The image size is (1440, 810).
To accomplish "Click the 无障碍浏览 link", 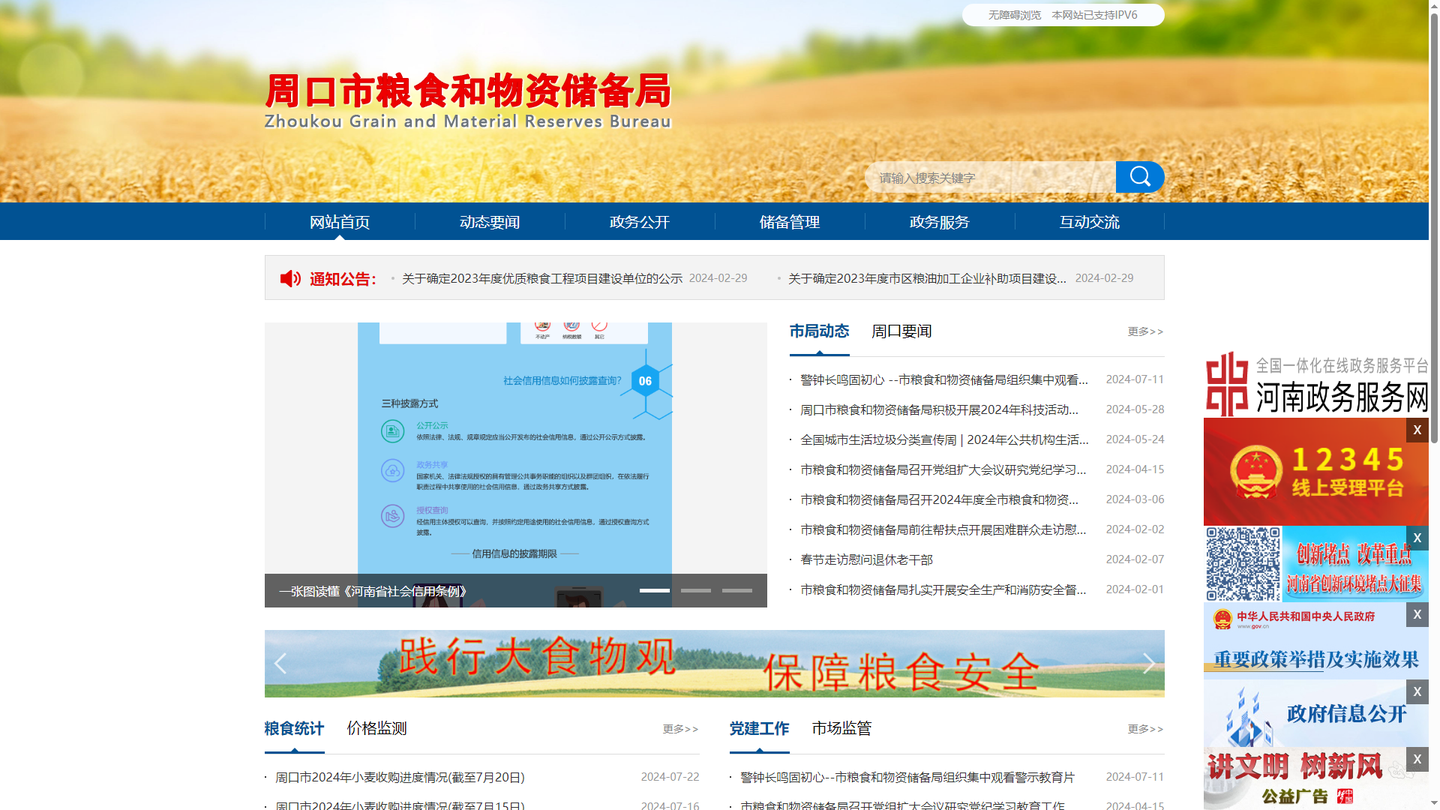I will pos(1015,15).
